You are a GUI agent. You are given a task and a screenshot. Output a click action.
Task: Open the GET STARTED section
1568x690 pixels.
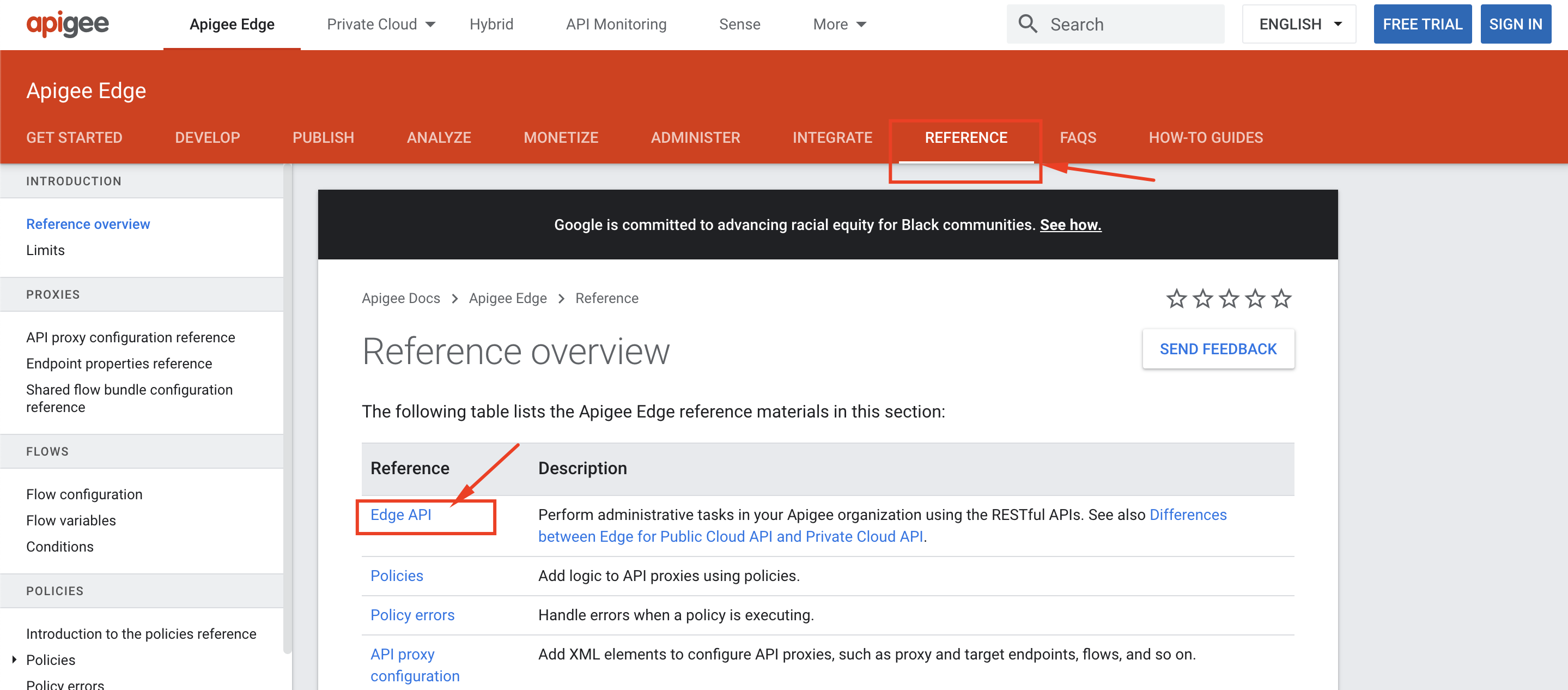pyautogui.click(x=74, y=138)
